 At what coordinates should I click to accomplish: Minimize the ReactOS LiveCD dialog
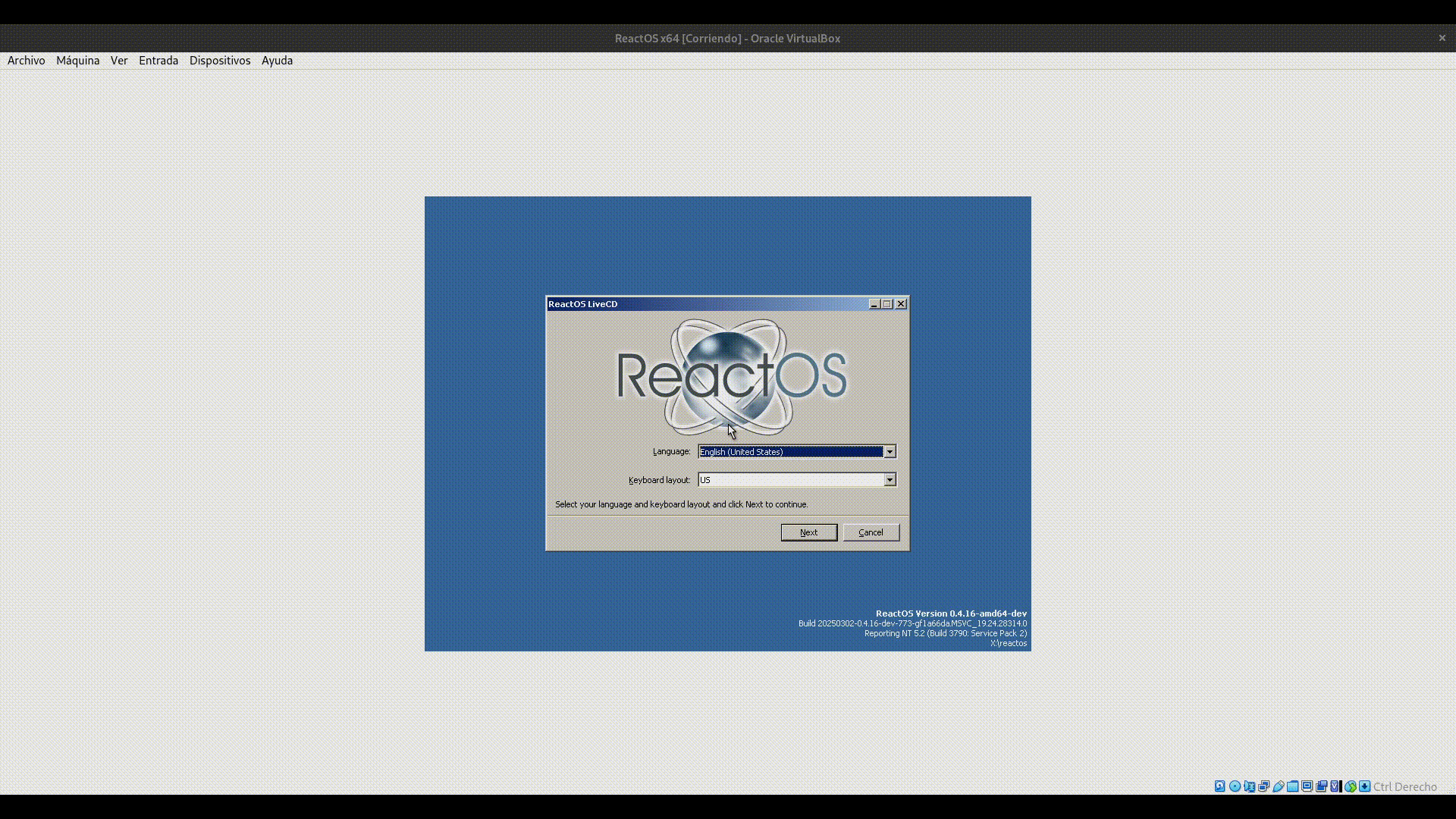874,304
